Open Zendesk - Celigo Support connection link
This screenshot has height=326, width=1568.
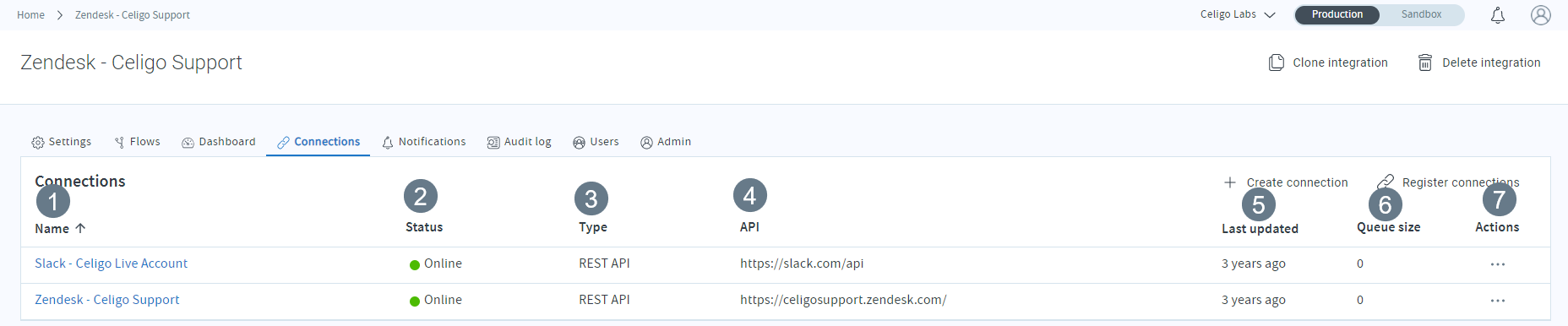106,300
